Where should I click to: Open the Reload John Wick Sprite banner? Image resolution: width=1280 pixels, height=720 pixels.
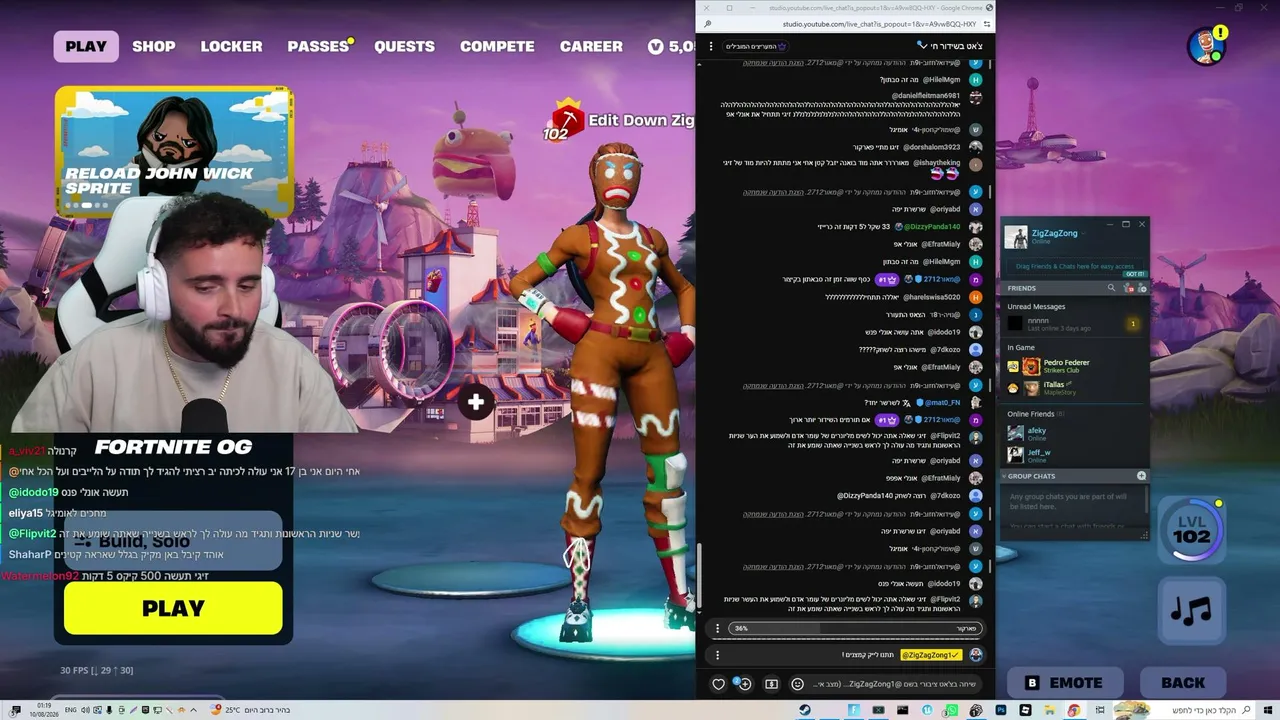[x=175, y=152]
